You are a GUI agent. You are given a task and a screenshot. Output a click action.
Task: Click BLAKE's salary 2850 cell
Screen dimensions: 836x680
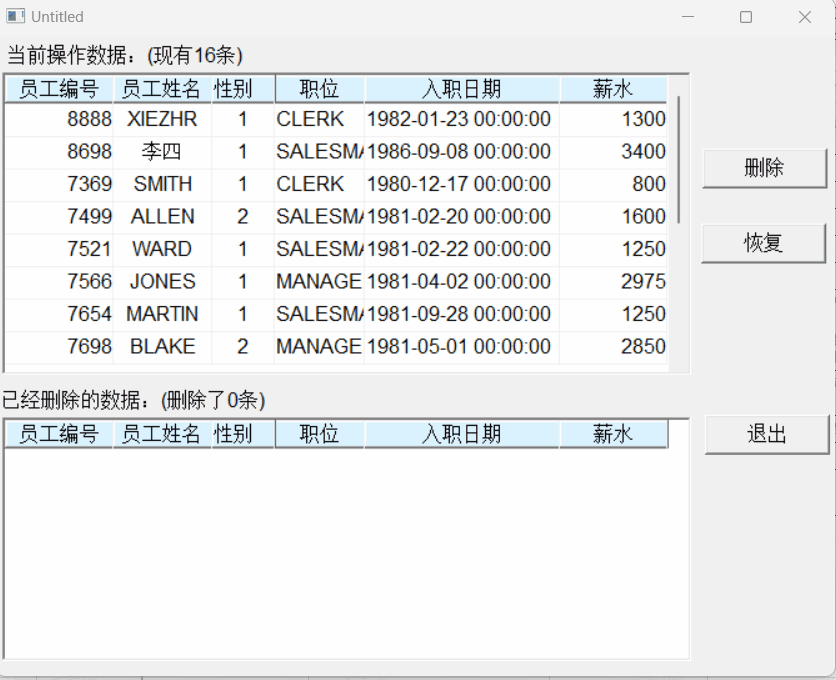613,347
